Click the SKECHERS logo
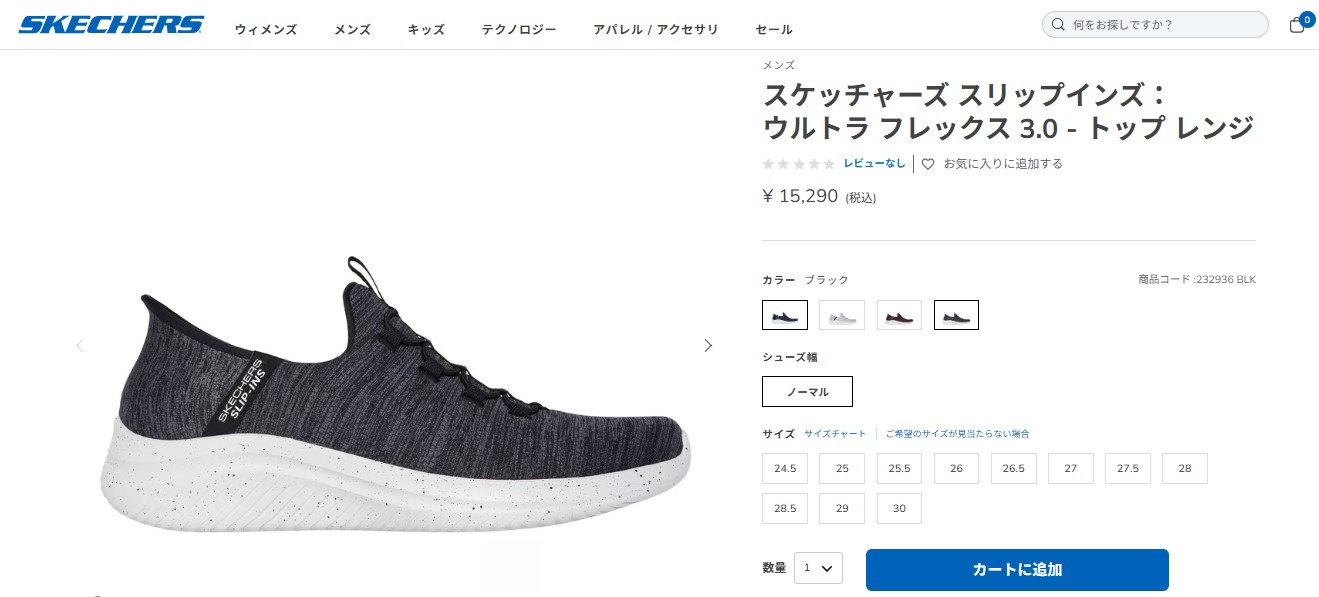 coord(110,24)
